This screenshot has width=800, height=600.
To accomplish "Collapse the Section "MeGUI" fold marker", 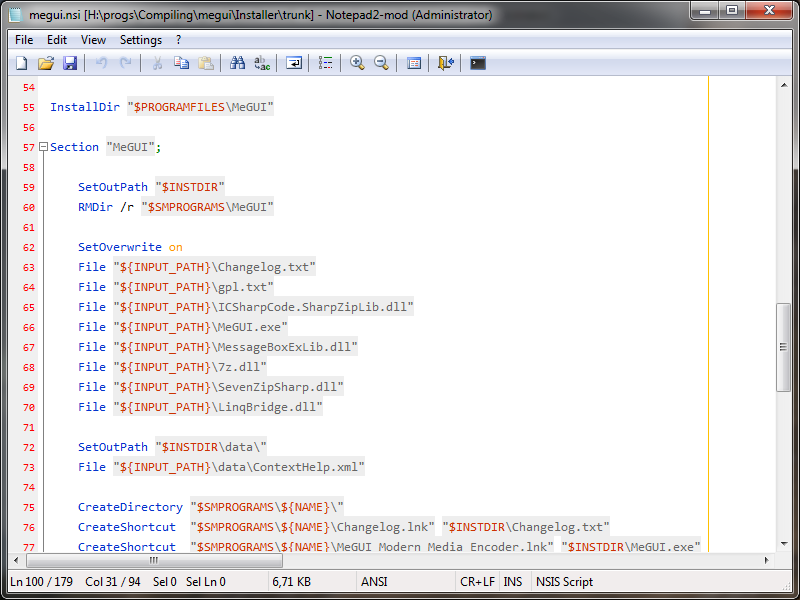I will coord(43,147).
